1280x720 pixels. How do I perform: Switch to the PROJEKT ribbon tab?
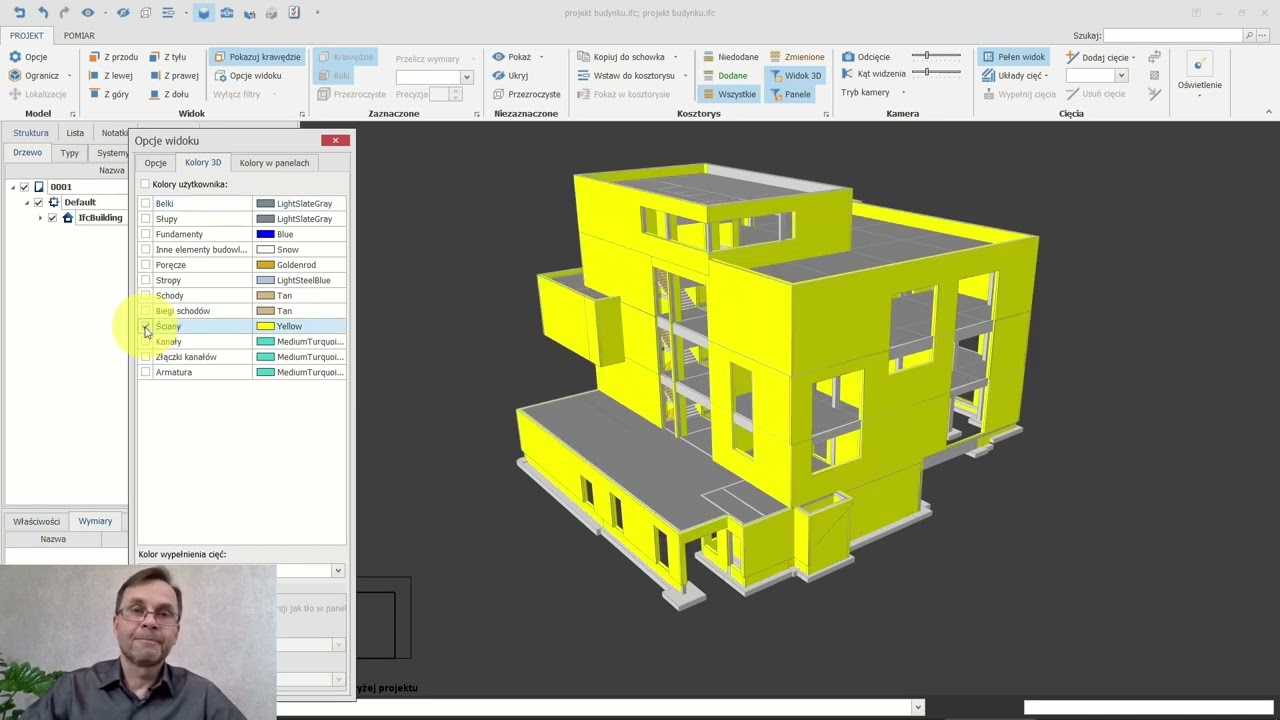point(27,36)
